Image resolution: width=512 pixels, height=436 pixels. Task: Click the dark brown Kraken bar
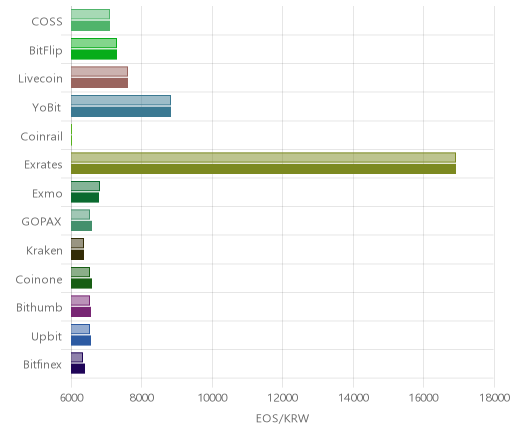(77, 255)
